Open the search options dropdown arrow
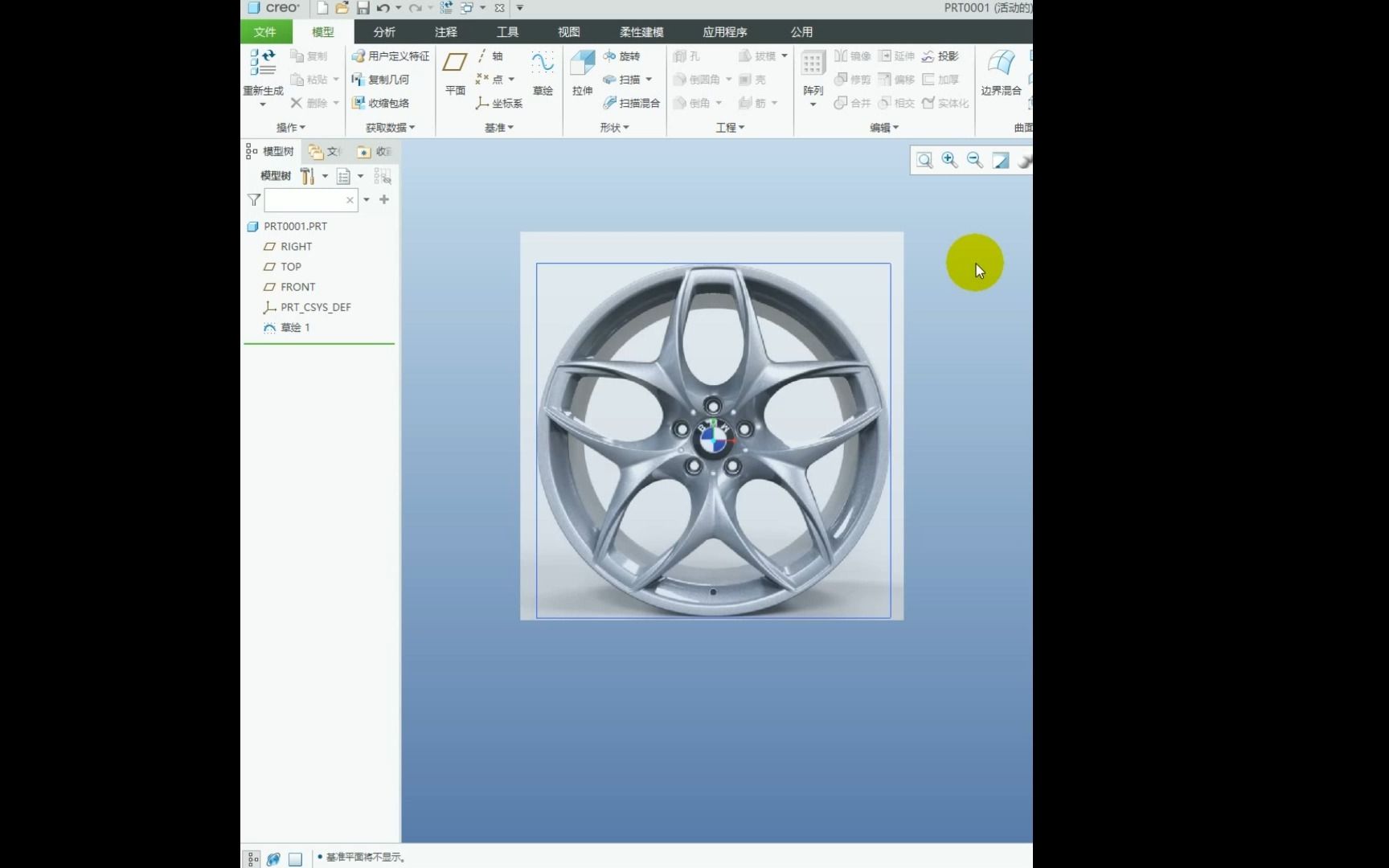This screenshot has height=868, width=1389. click(367, 199)
